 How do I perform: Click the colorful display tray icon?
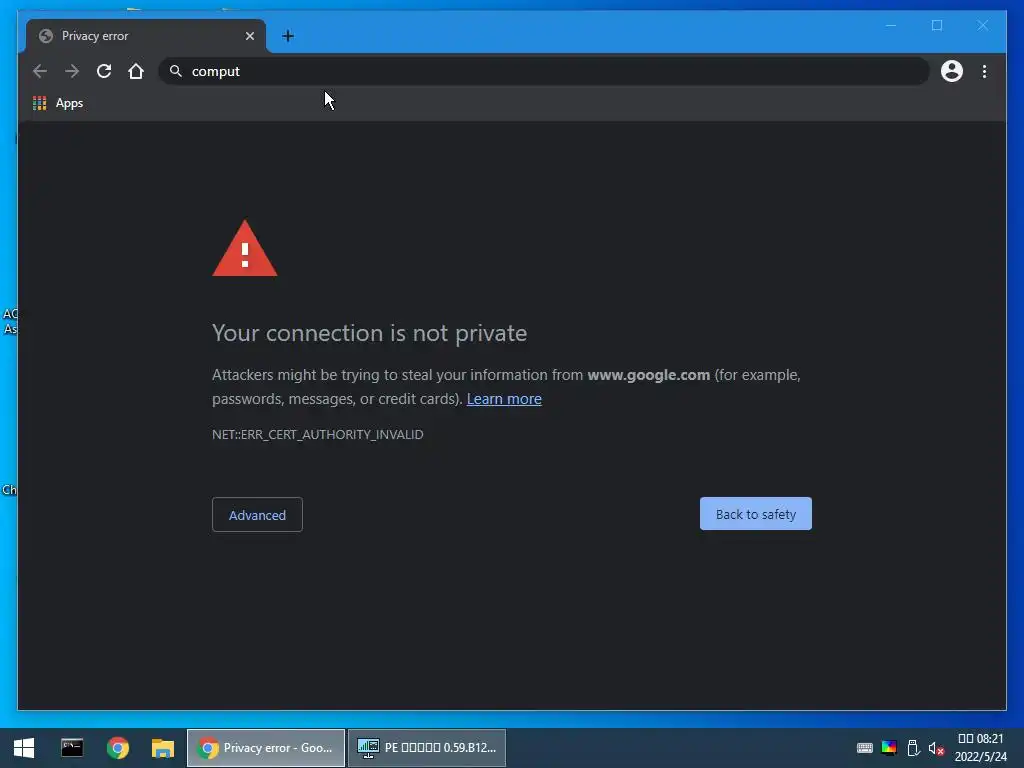pos(889,748)
